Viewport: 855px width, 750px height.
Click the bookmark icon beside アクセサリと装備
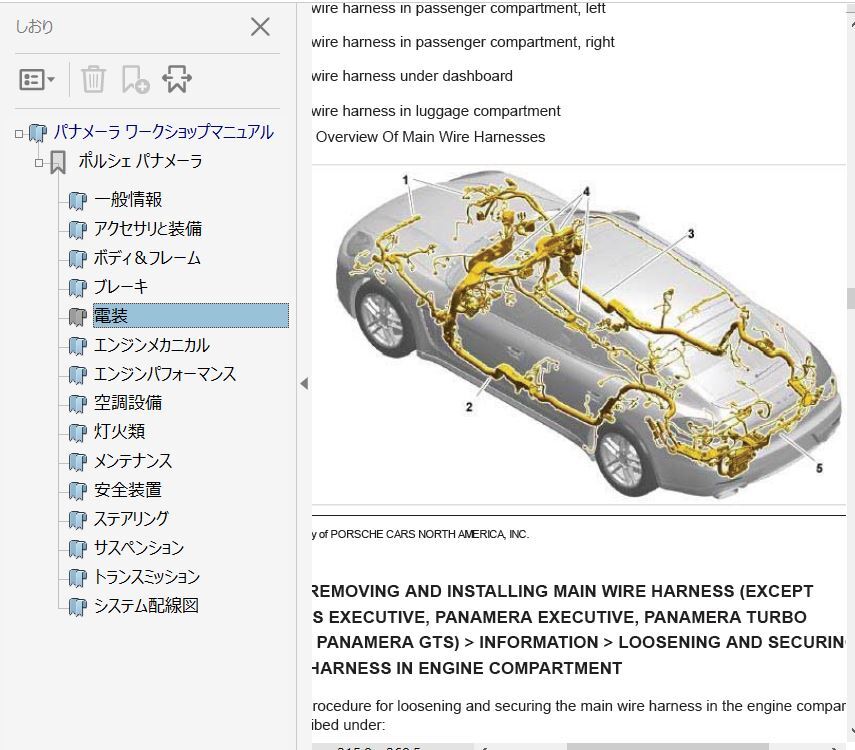pyautogui.click(x=77, y=230)
